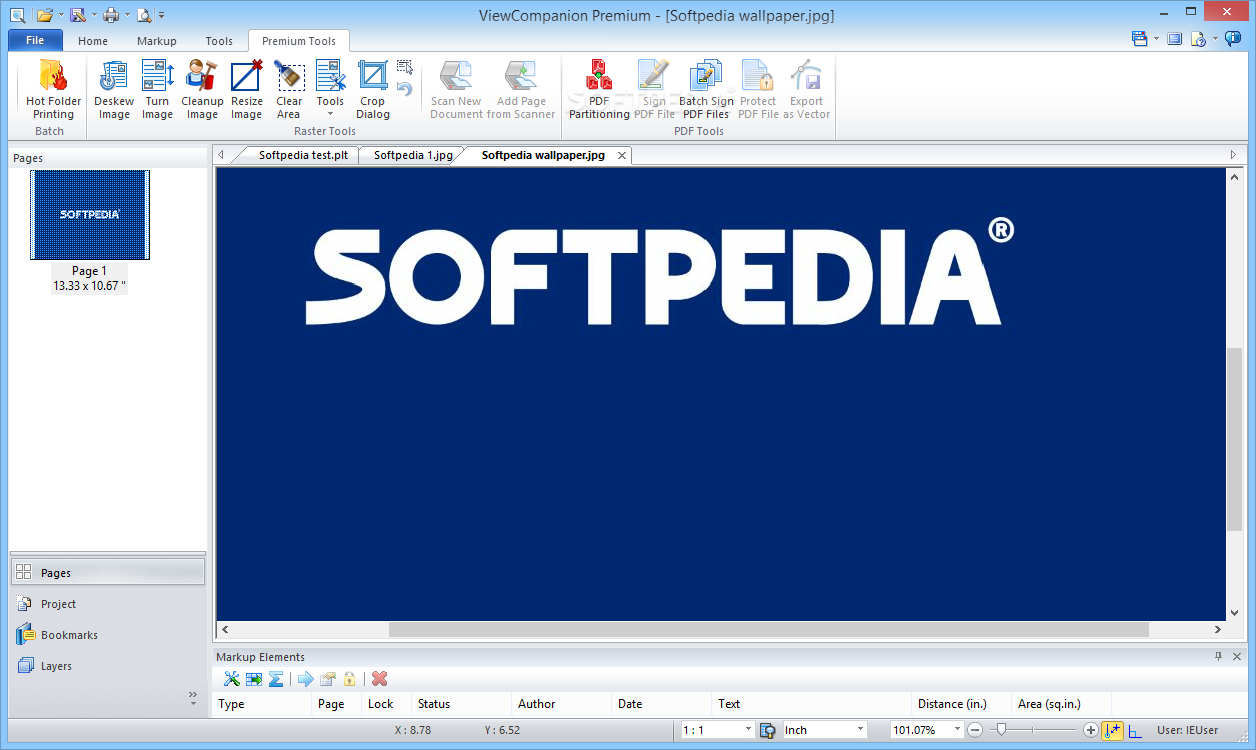Click the sigma sum icon in Markup Elements
The height and width of the screenshot is (750, 1256).
coord(276,679)
